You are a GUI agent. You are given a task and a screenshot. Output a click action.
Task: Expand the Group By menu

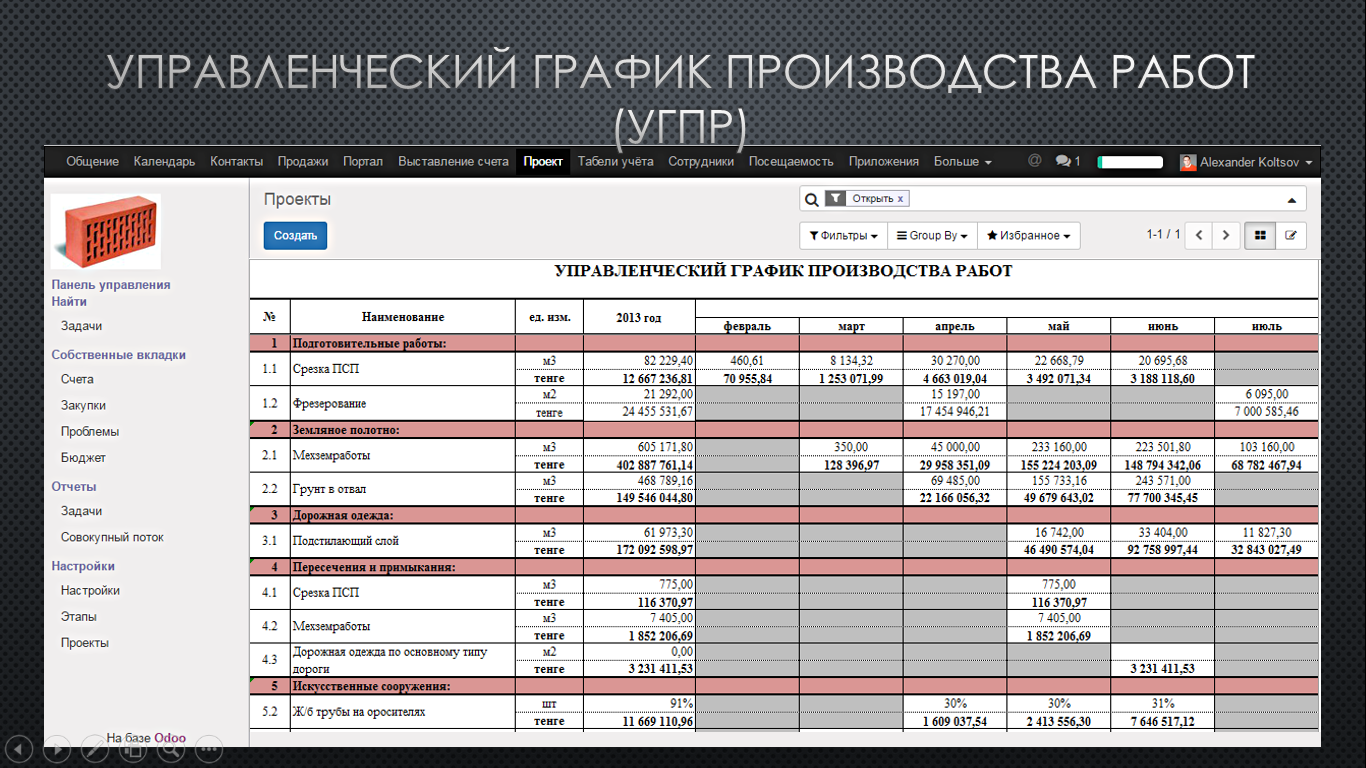929,235
